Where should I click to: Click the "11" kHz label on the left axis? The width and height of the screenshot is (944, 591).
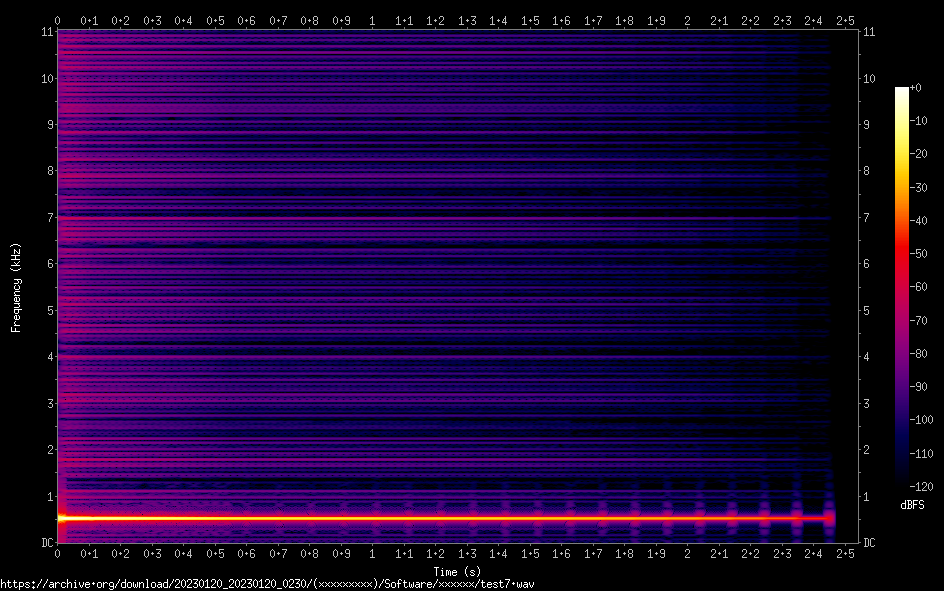(x=46, y=32)
